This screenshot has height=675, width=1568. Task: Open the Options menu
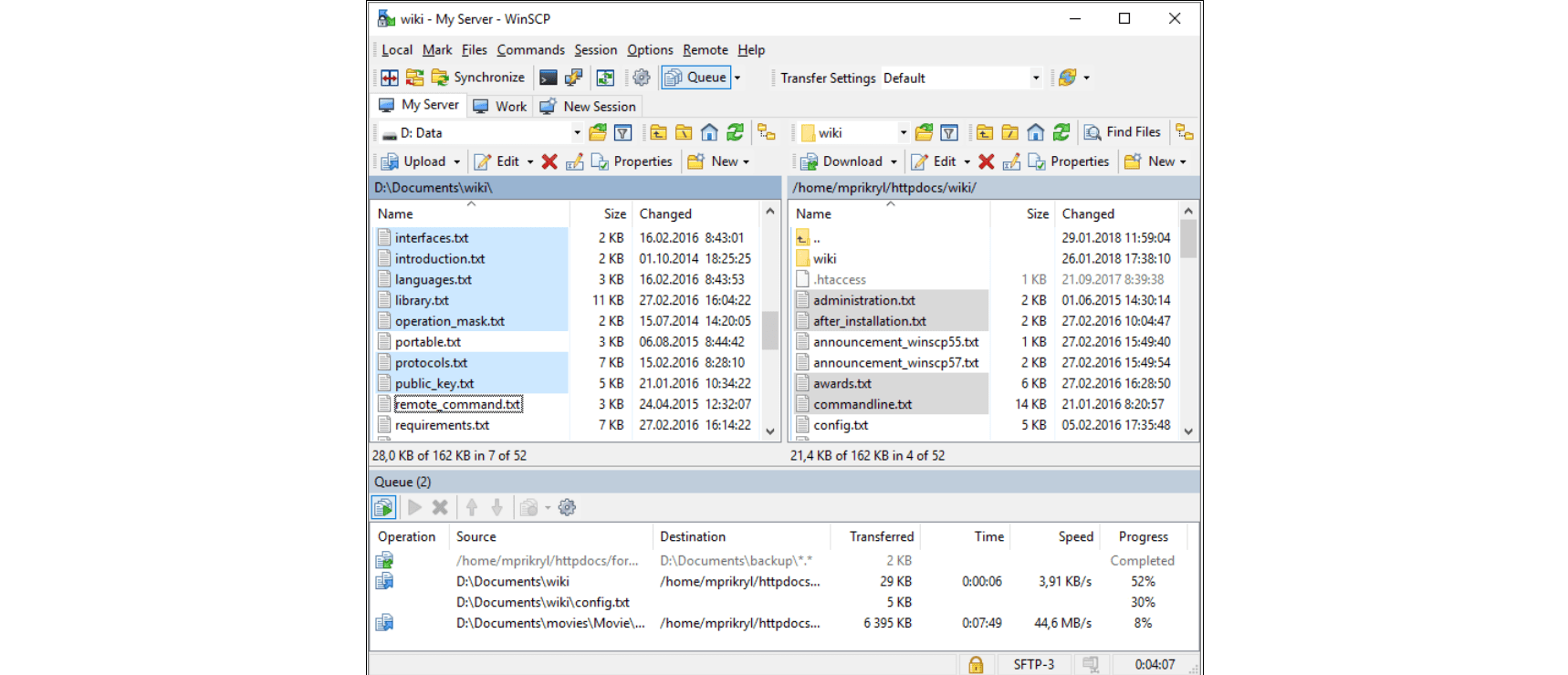click(650, 50)
